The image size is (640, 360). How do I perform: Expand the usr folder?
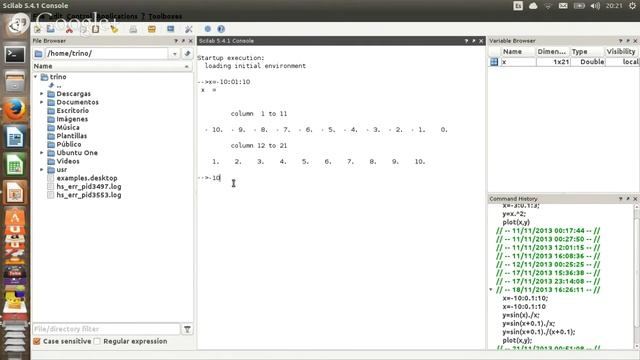tap(42, 170)
